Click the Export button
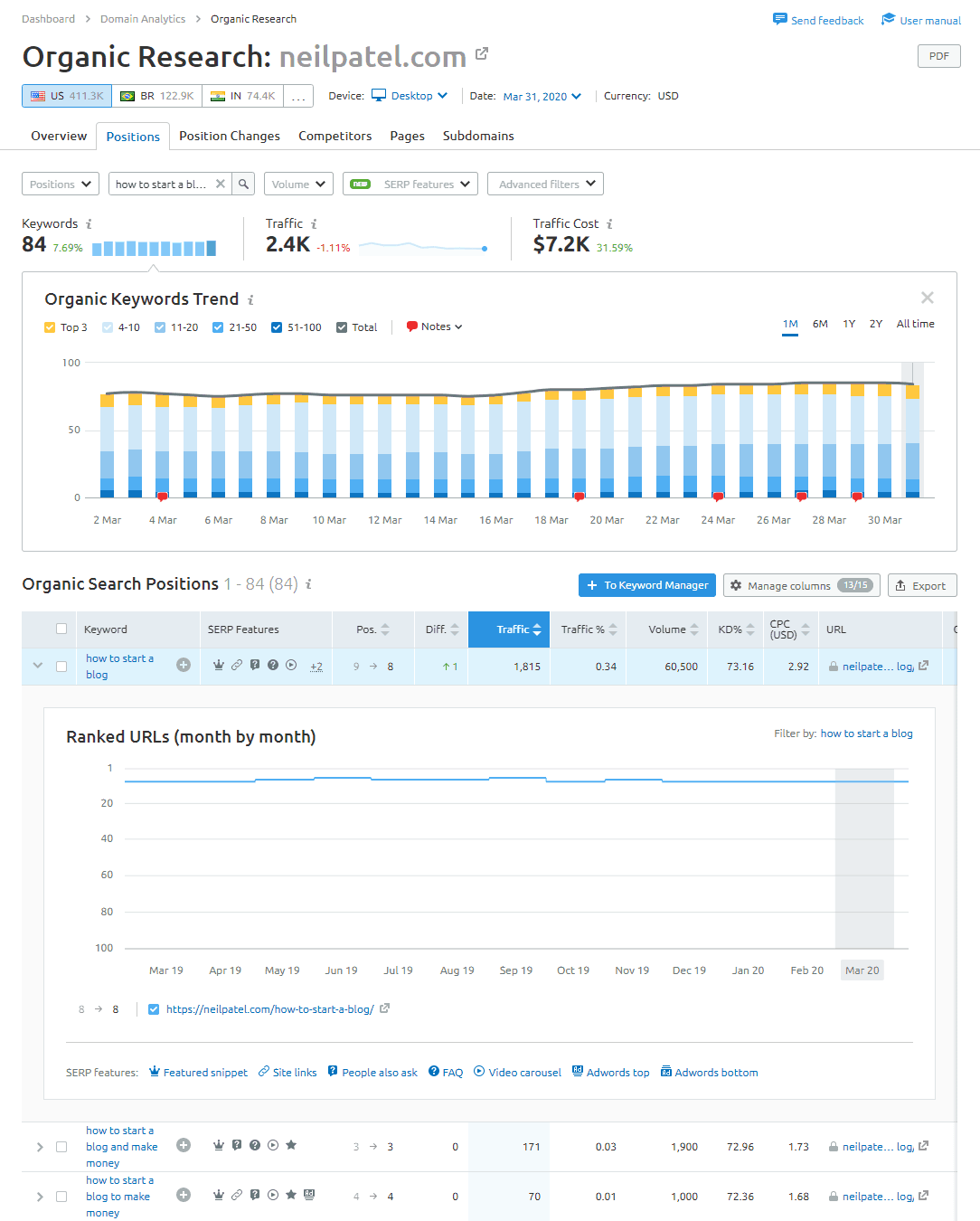 pyautogui.click(x=922, y=585)
